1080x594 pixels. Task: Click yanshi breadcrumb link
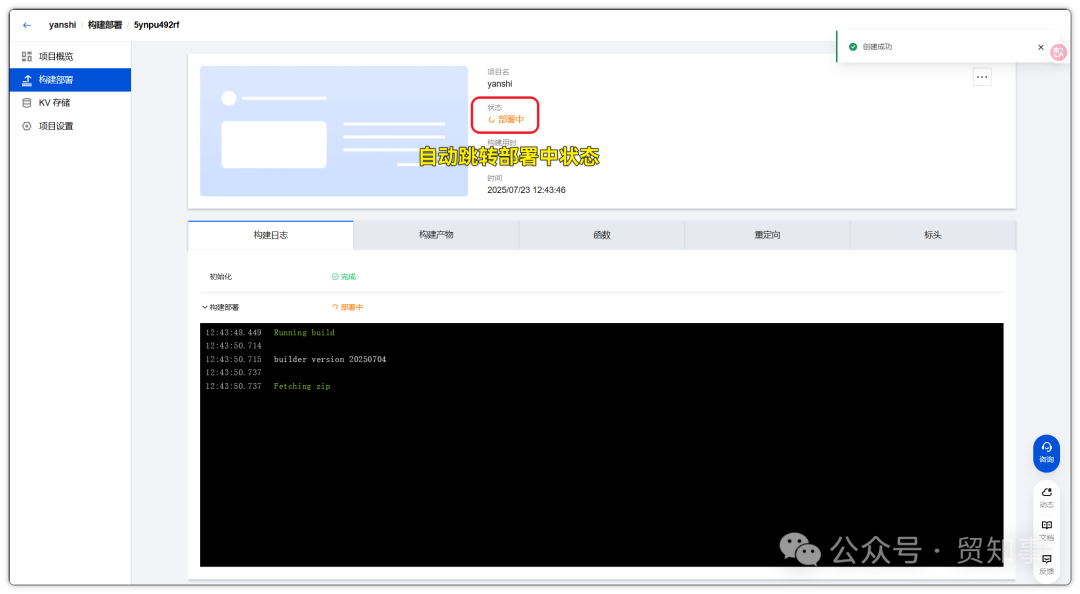(x=63, y=25)
